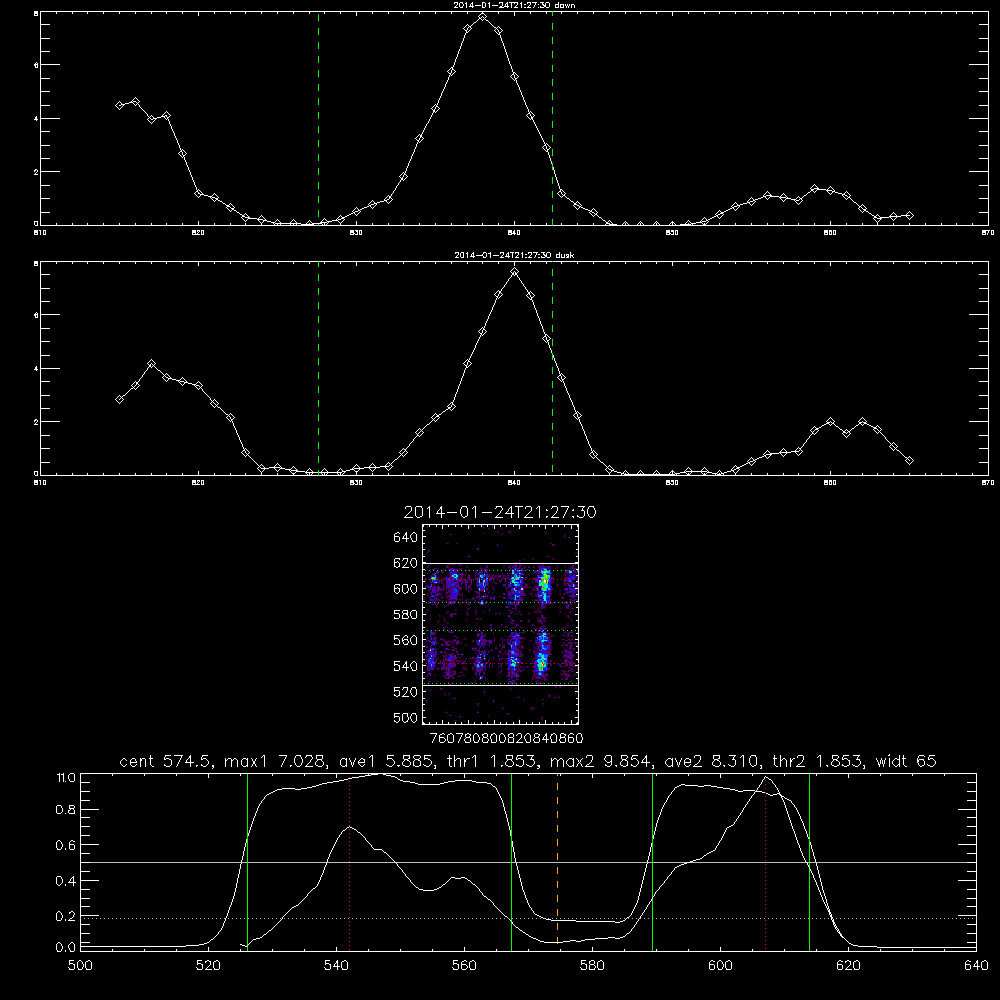Click the left green dashed line in dusk plot
The image size is (1000, 1000).
[x=318, y=369]
